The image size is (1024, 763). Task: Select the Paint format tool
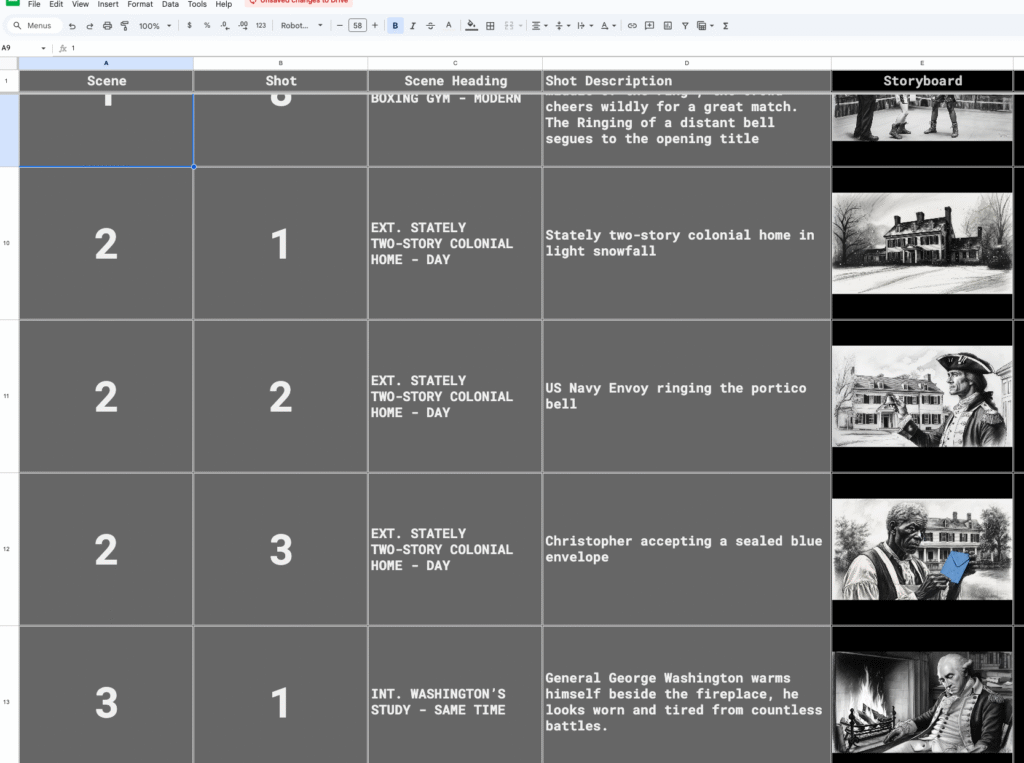125,26
